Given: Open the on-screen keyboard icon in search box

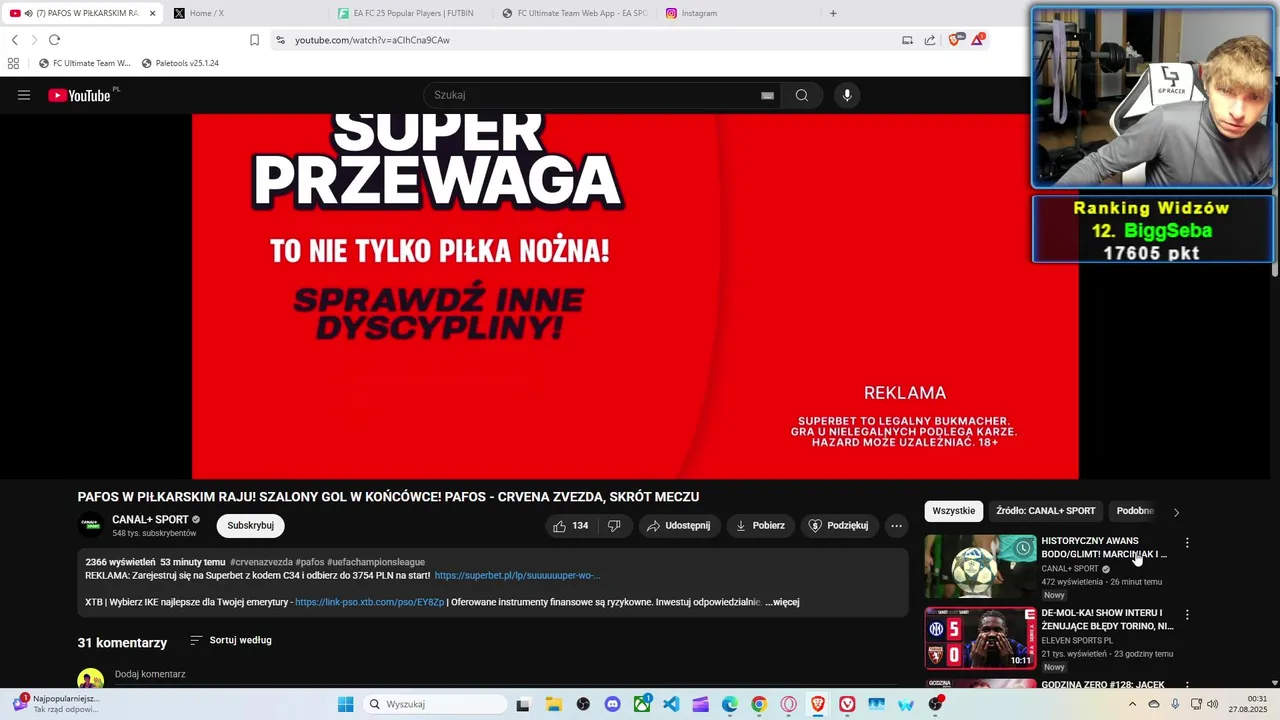Looking at the screenshot, I should 767,95.
